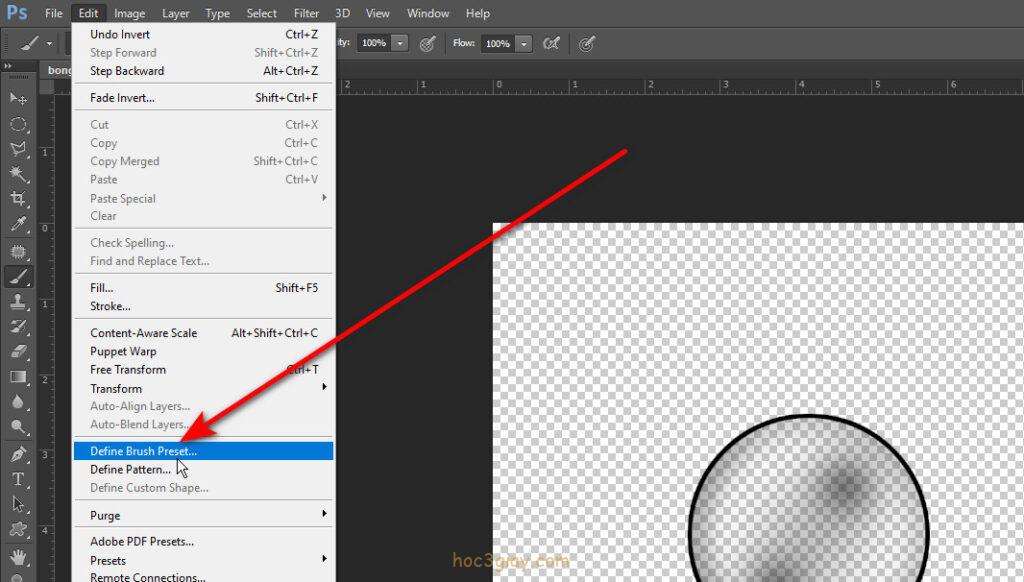Select the Eraser tool

18,351
